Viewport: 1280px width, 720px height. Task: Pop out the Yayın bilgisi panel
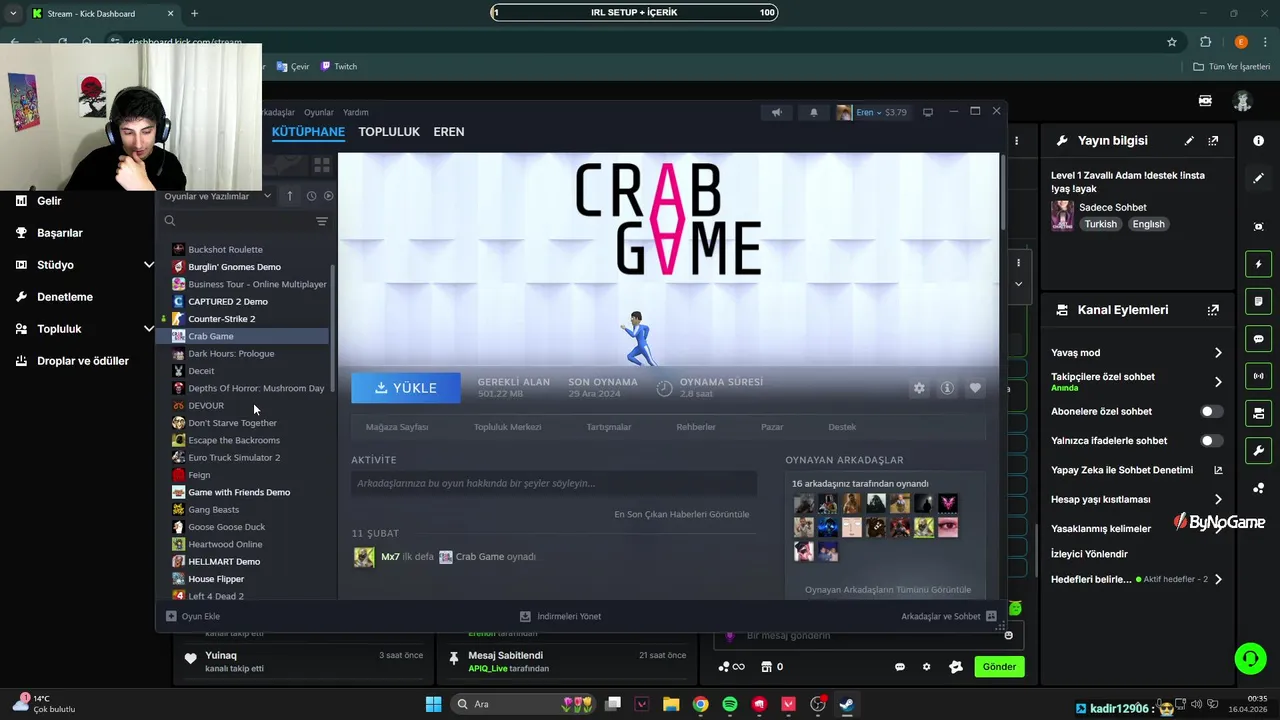click(1213, 141)
